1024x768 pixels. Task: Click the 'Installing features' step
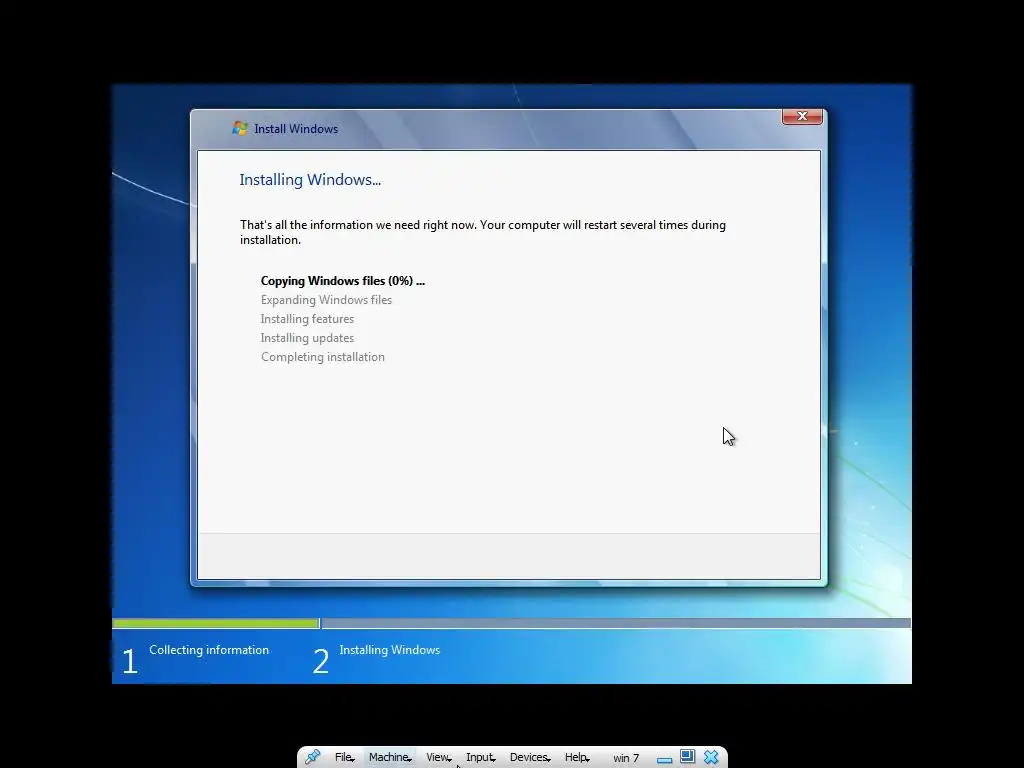click(x=307, y=319)
